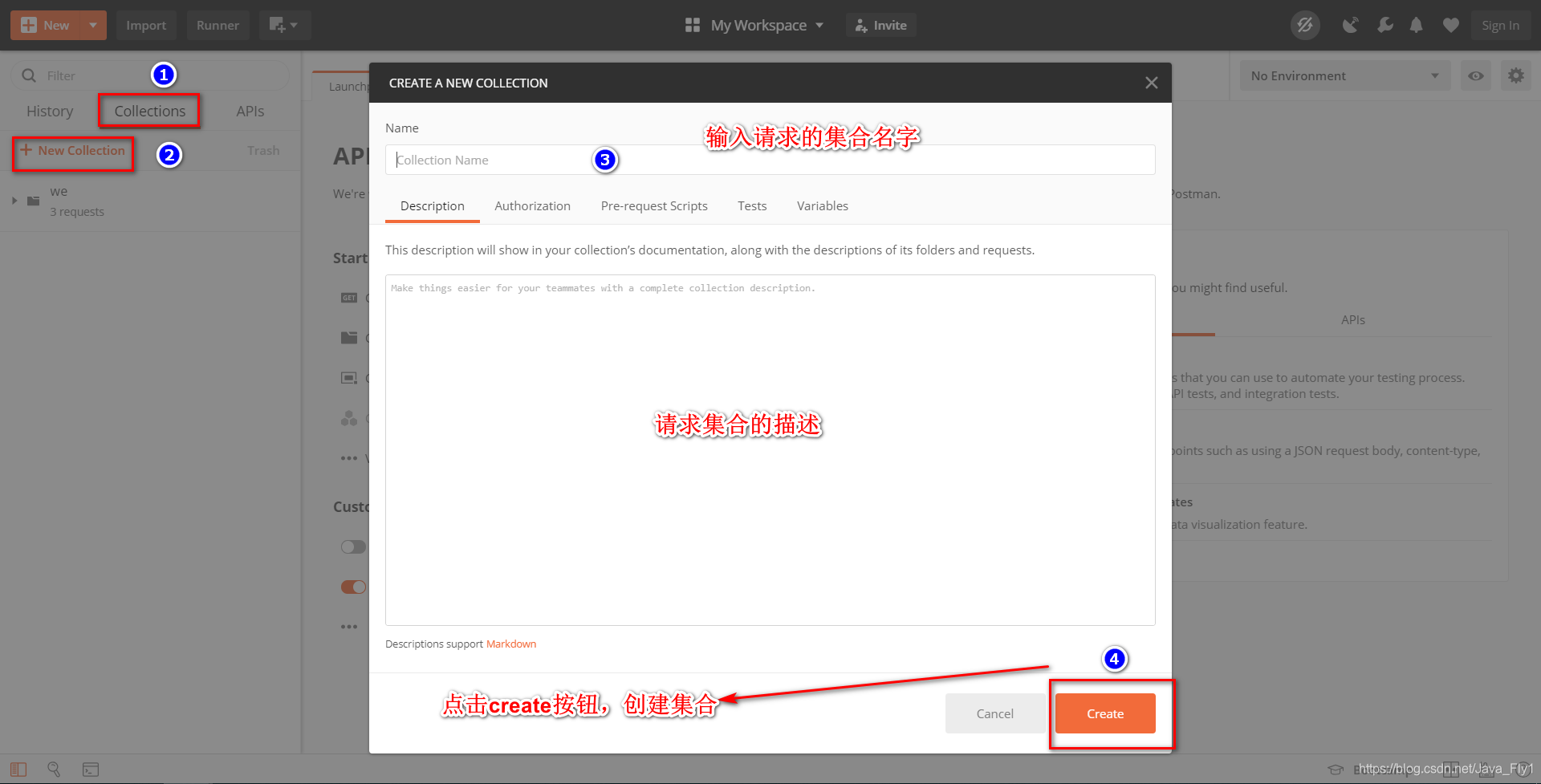Click three-dots icon below the orange switch
The height and width of the screenshot is (784, 1541).
click(x=349, y=626)
